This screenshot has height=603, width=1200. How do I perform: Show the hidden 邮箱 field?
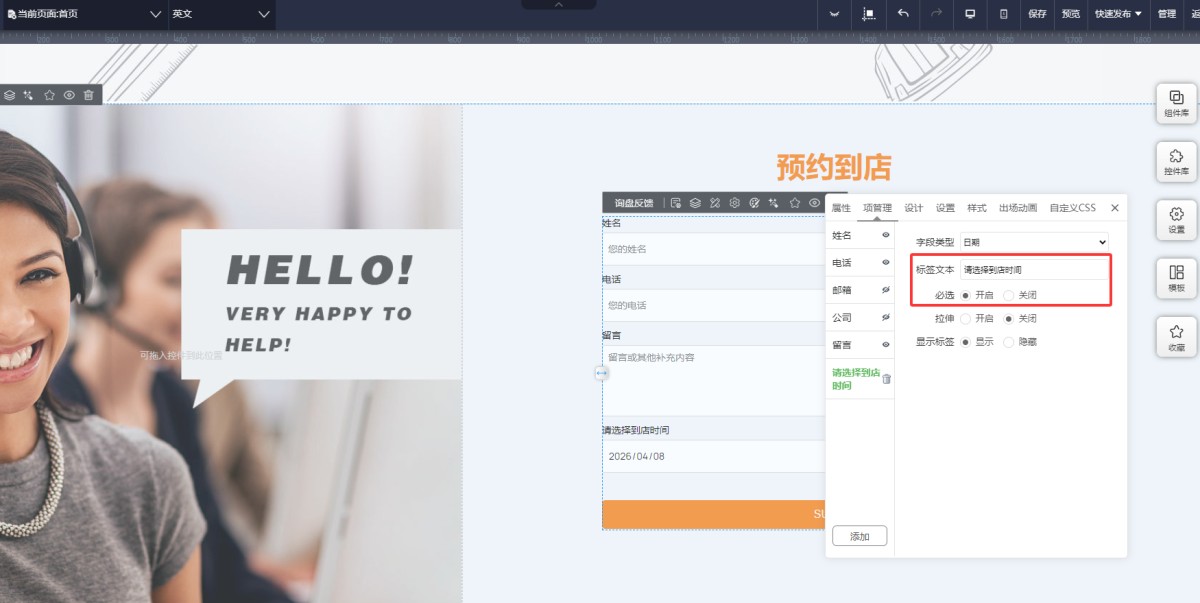[x=886, y=290]
